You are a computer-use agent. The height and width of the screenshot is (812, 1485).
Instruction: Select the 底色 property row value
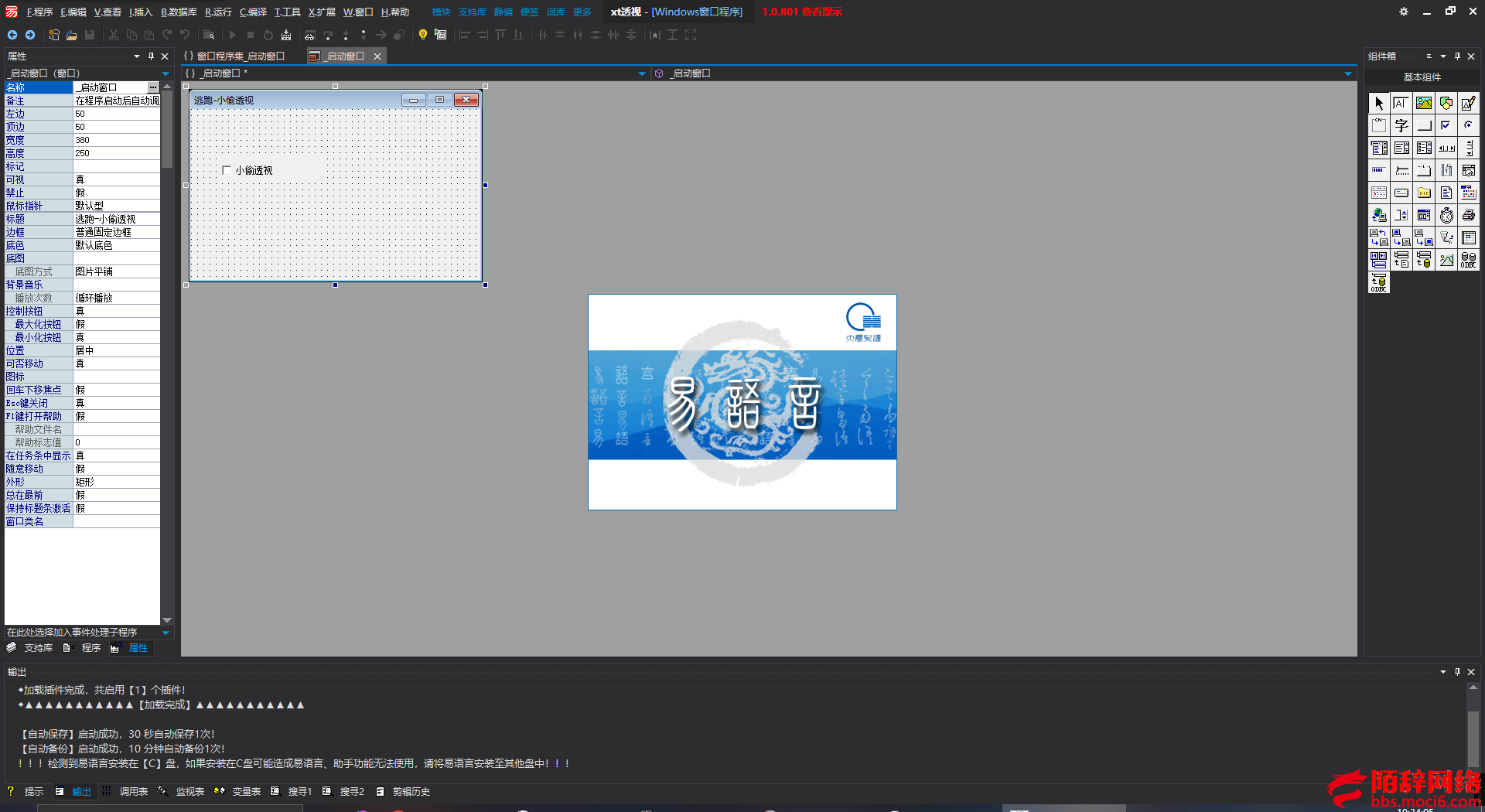click(x=116, y=245)
